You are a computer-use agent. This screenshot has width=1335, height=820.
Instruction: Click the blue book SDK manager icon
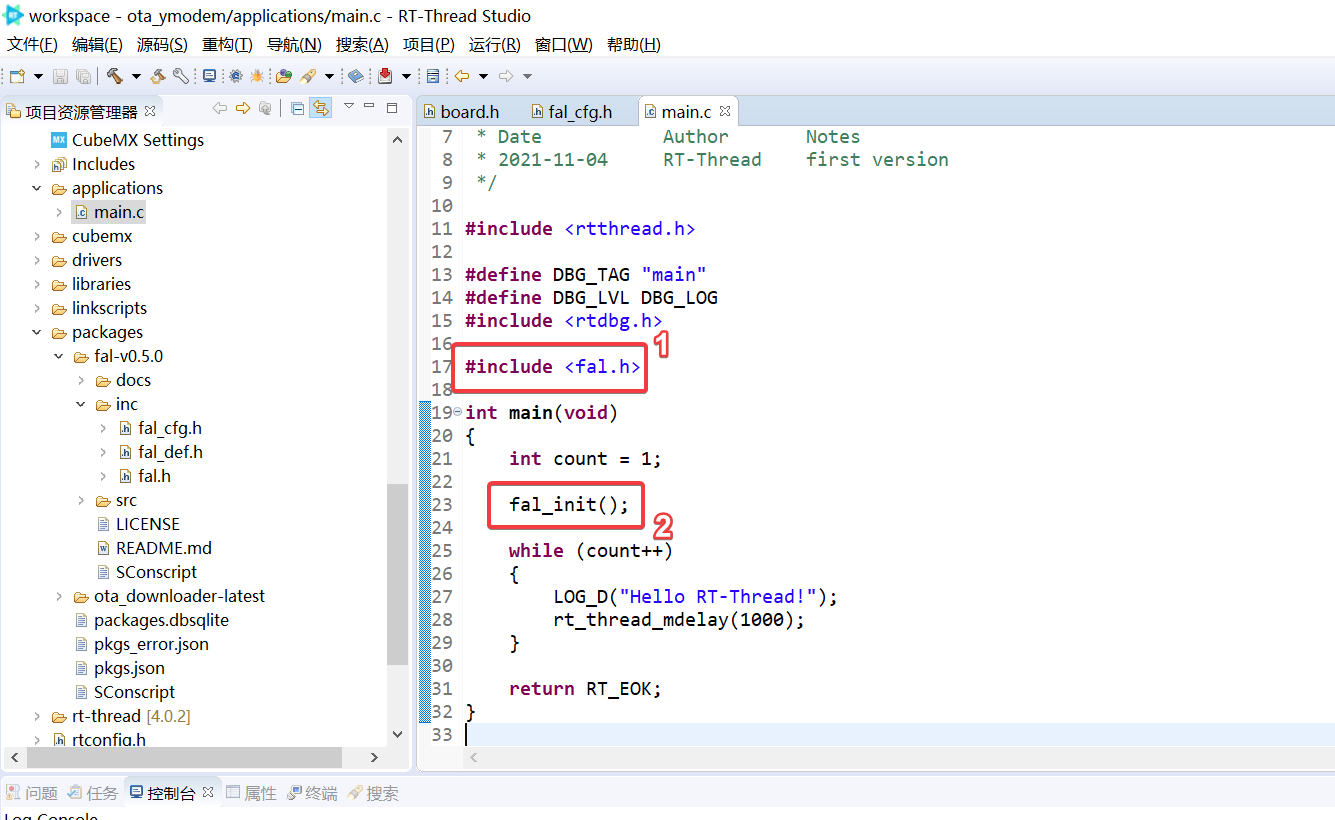pyautogui.click(x=356, y=76)
